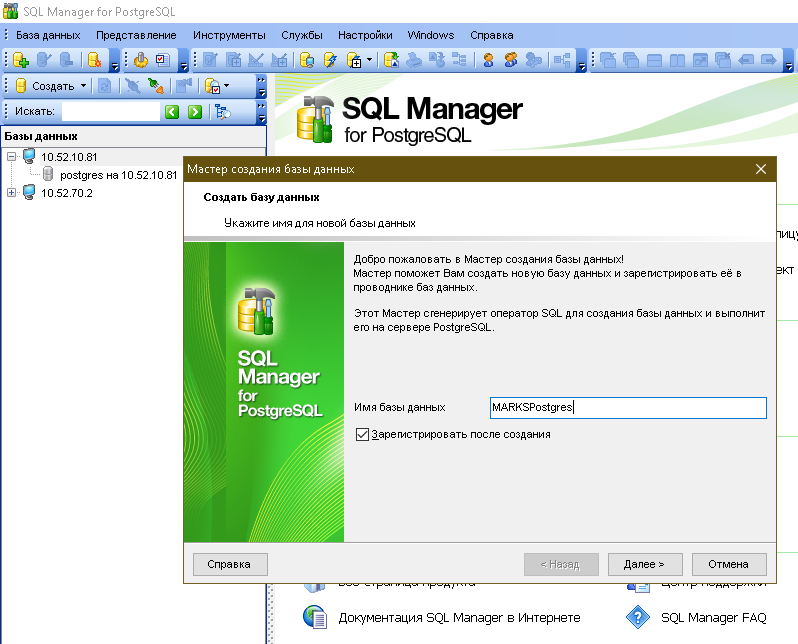Click the 'Искать' search input field
Viewport: 798px width, 644px height.
[111, 111]
